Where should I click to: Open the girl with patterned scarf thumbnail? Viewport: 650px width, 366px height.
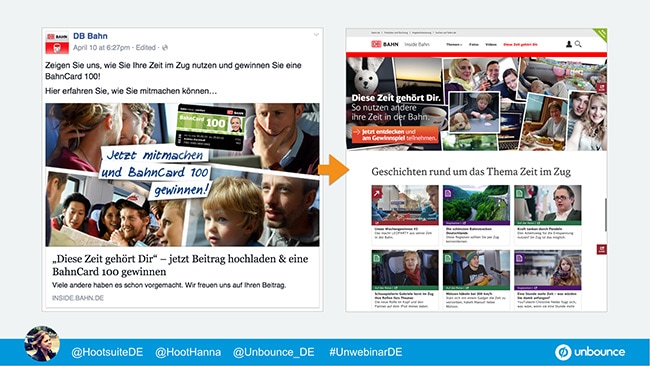548,270
